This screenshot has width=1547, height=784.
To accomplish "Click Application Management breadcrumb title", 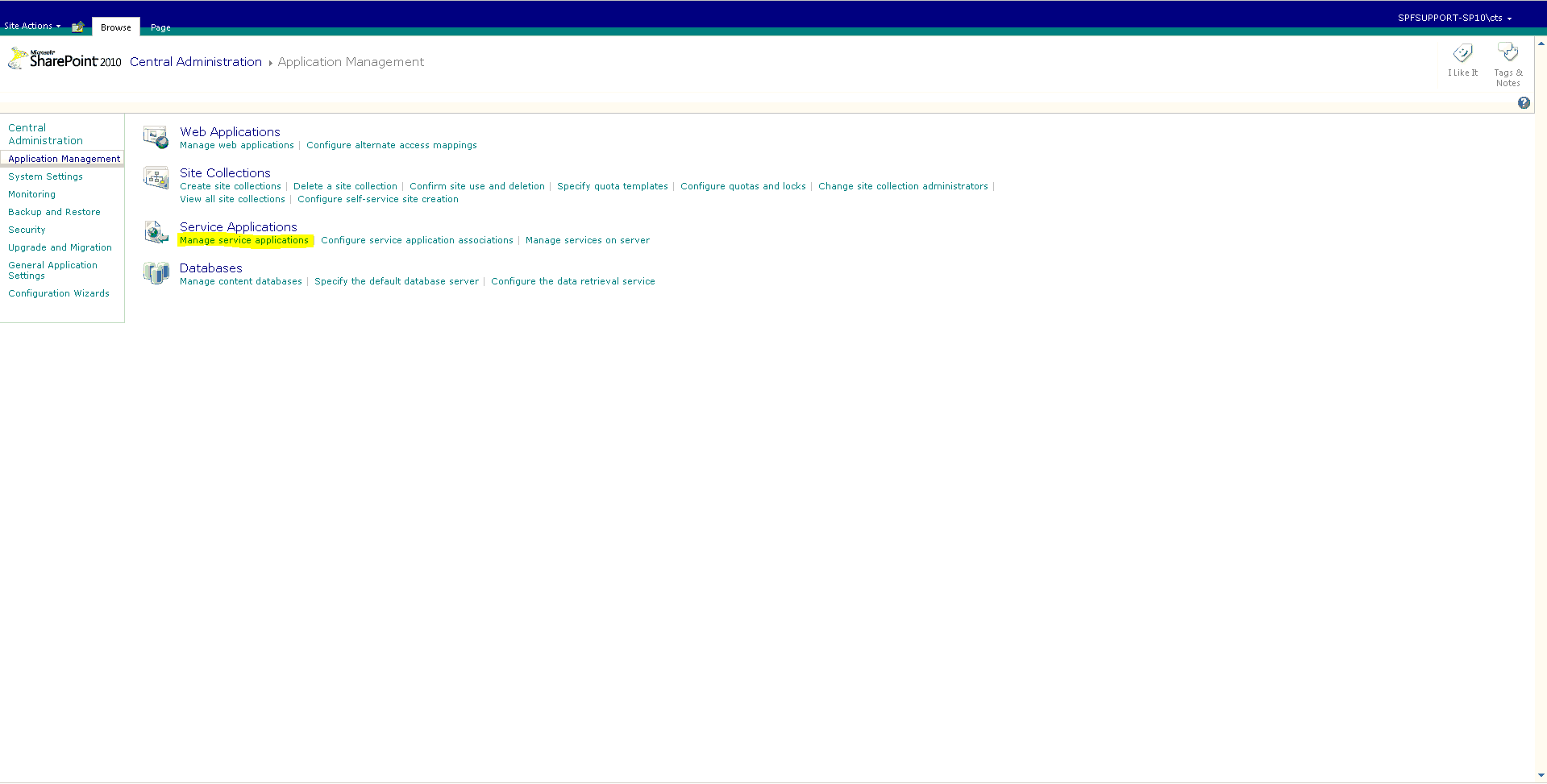I will coord(351,62).
